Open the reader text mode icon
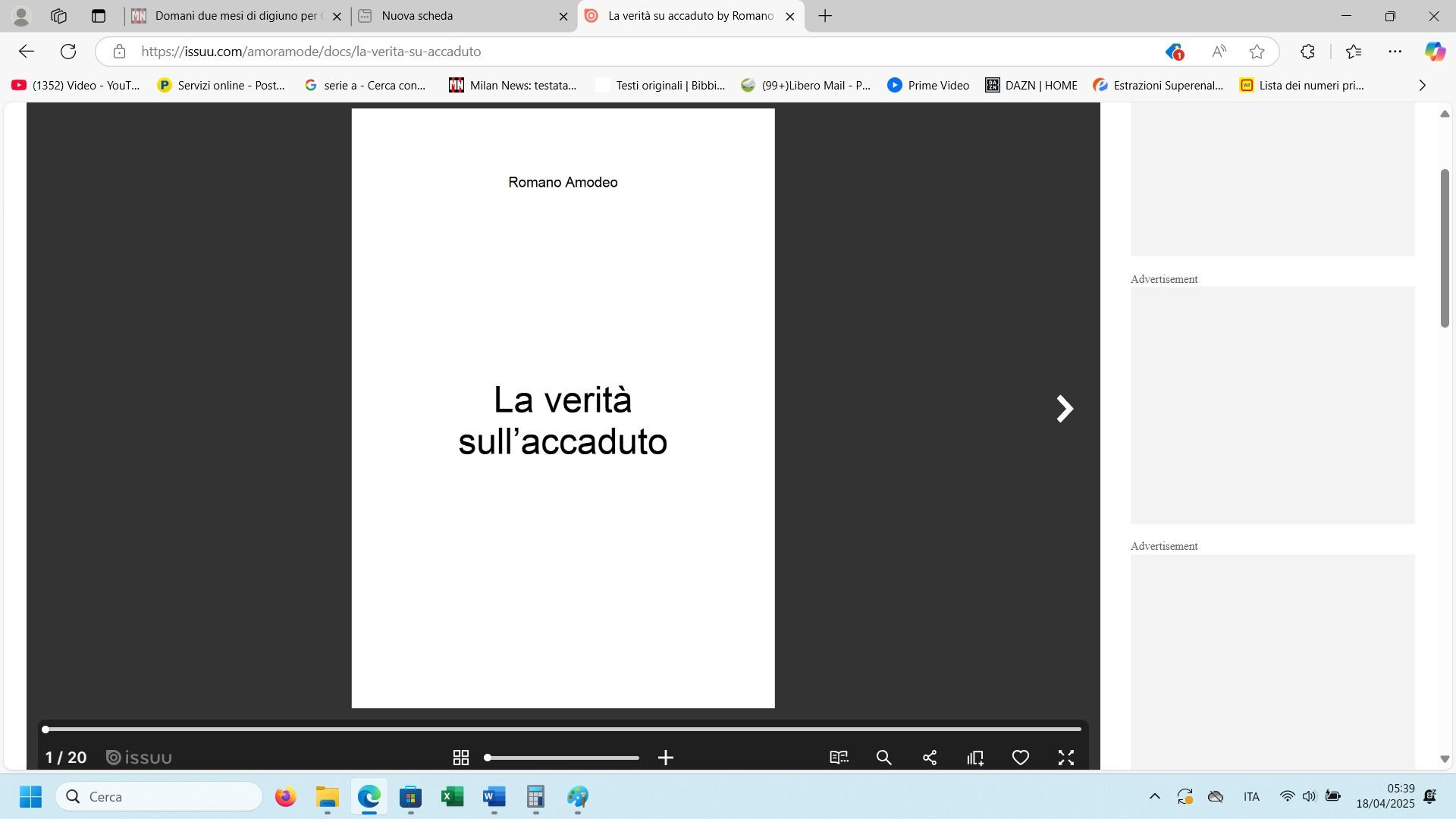The image size is (1456, 819). 839,758
